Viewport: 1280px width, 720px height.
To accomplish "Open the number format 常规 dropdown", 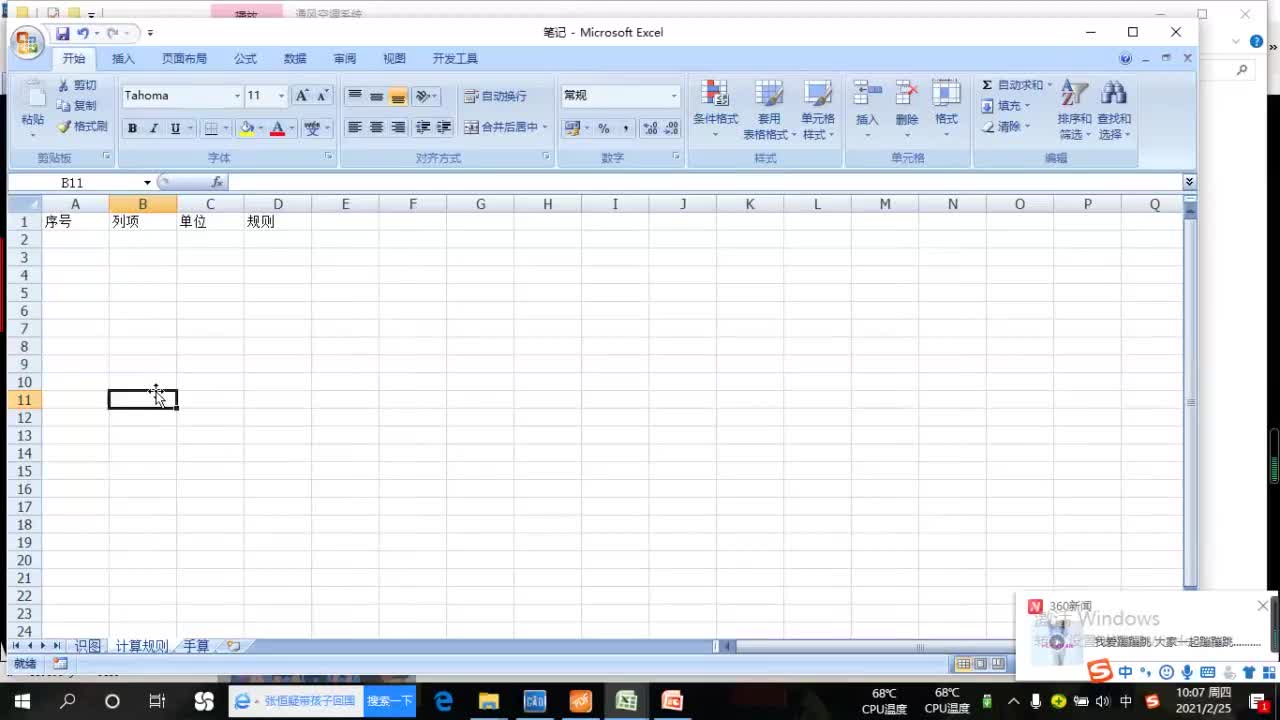I will [674, 96].
